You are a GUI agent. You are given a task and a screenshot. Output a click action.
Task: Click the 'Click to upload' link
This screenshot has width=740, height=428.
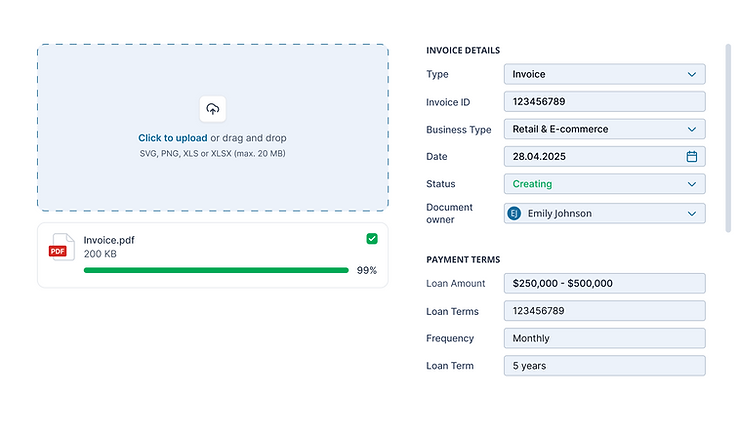point(173,138)
